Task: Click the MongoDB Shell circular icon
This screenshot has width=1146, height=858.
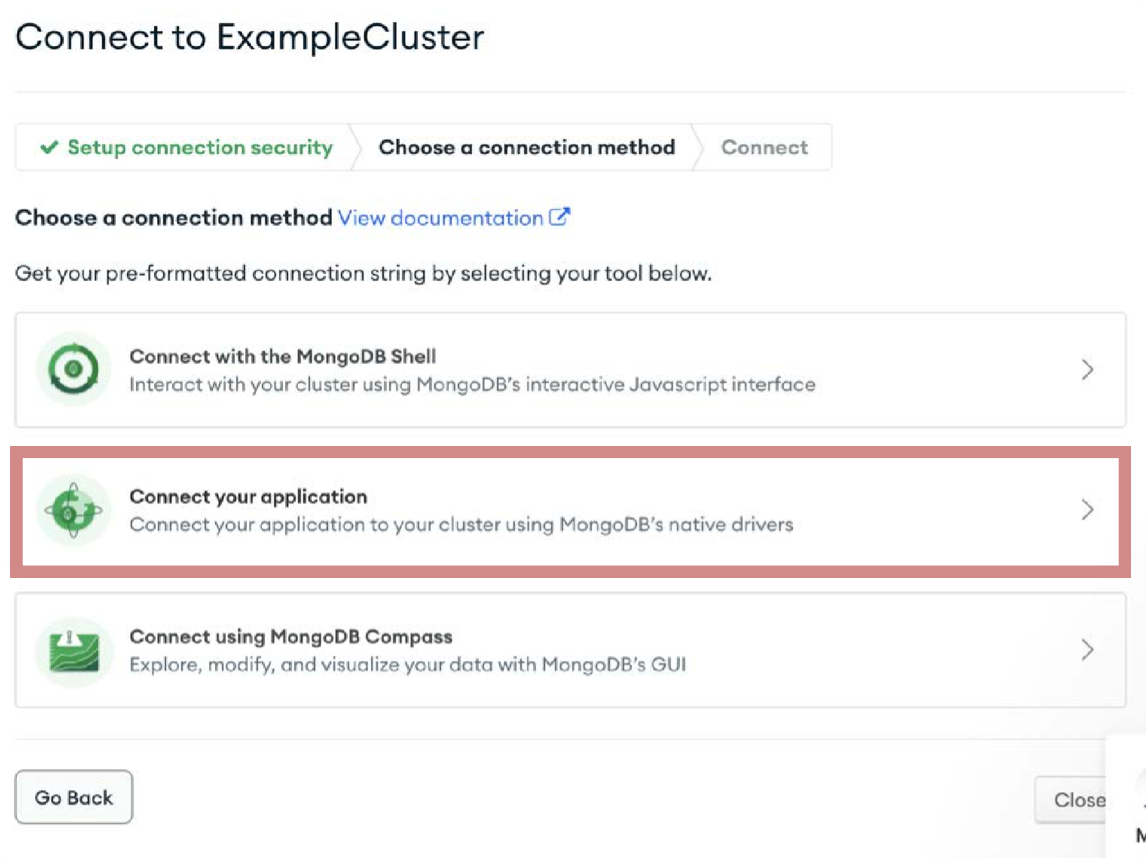Action: point(73,368)
